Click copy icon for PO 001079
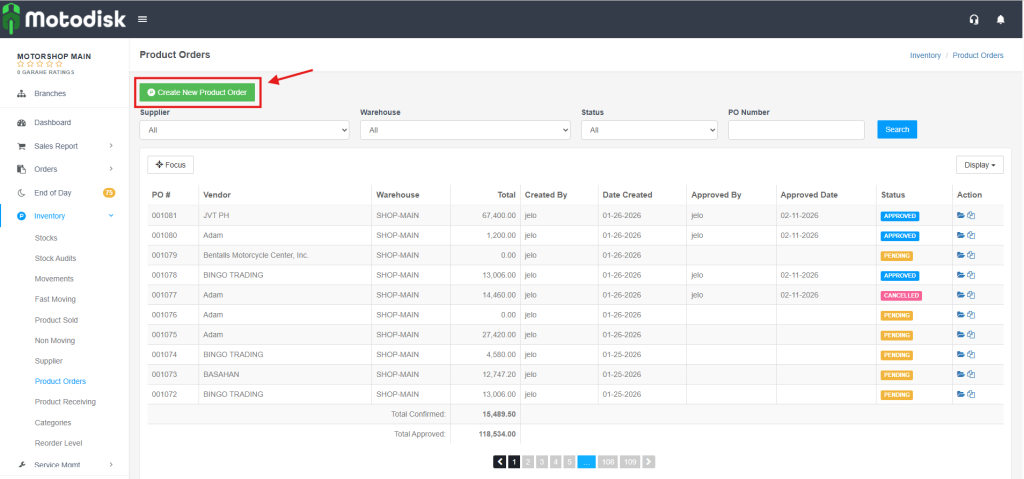The width and height of the screenshot is (1024, 479). [971, 255]
